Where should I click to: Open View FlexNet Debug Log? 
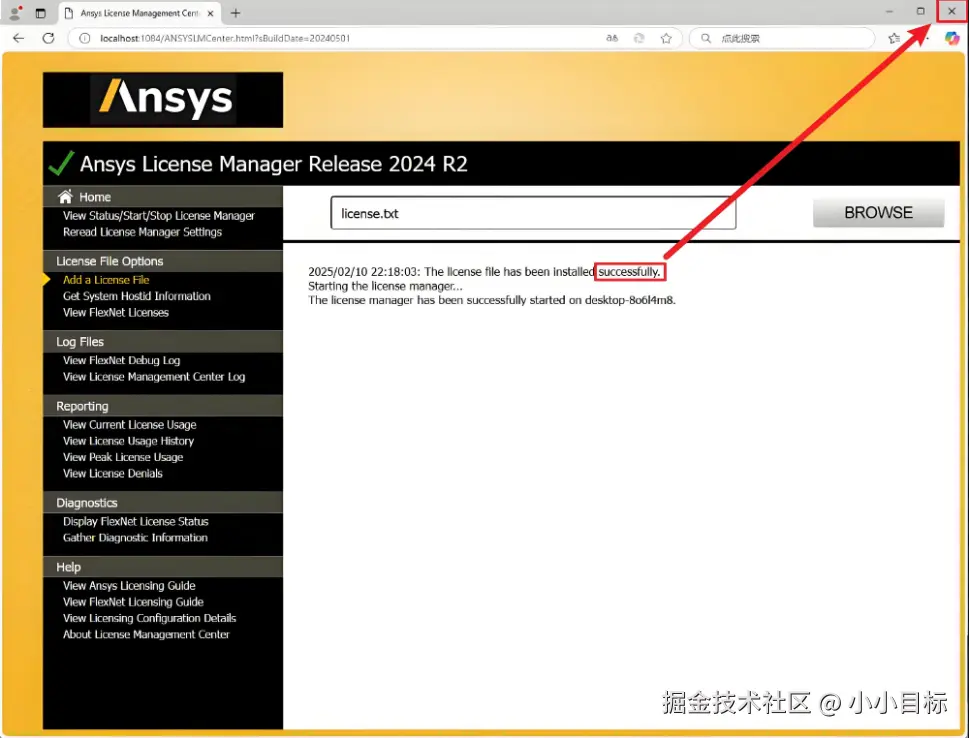pos(121,360)
